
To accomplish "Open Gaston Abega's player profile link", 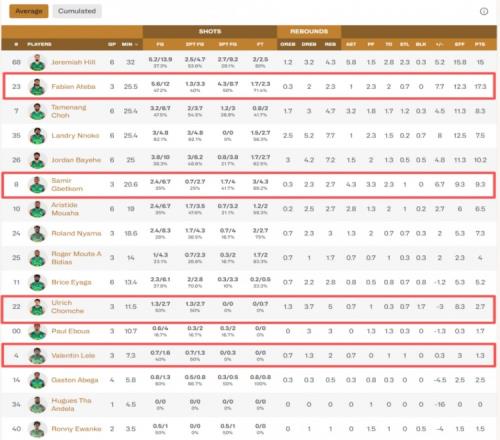I will tap(75, 380).
